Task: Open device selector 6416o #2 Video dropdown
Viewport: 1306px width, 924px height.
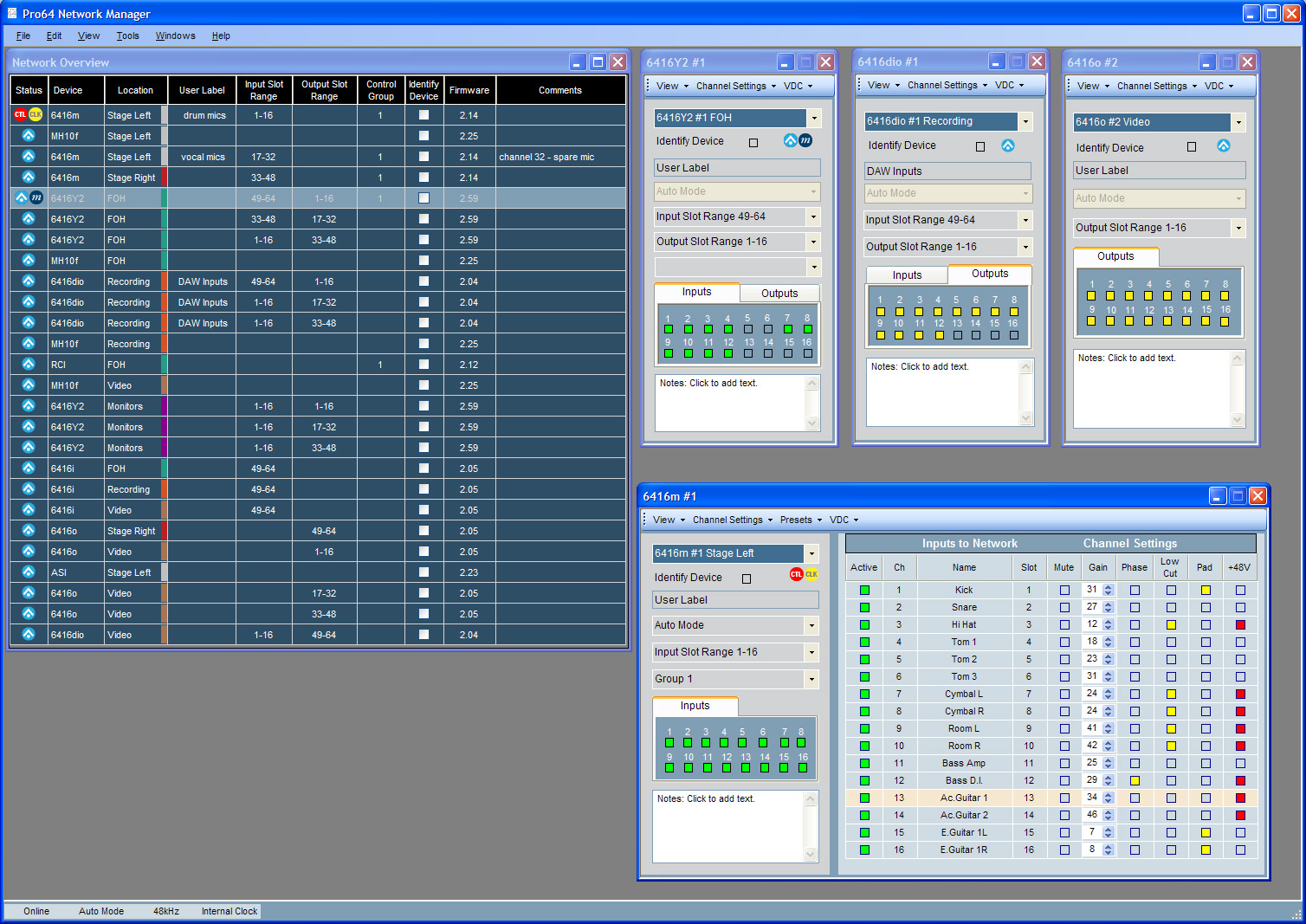Action: click(x=1238, y=122)
